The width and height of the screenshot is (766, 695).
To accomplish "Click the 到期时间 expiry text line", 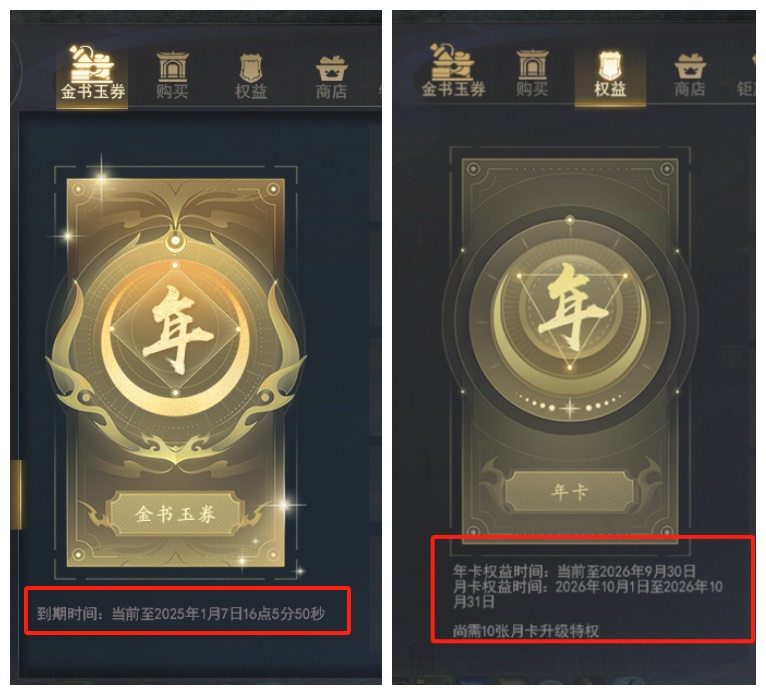I will point(181,613).
